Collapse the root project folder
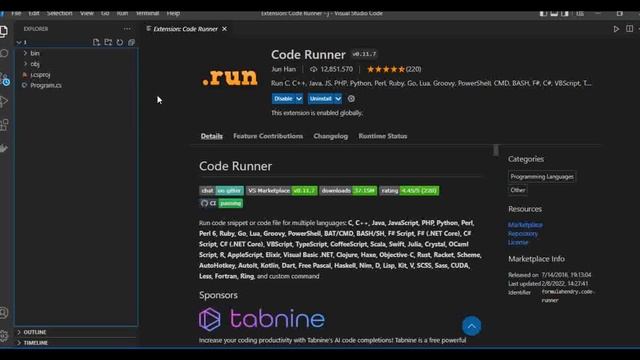640x360 pixels. 19,42
